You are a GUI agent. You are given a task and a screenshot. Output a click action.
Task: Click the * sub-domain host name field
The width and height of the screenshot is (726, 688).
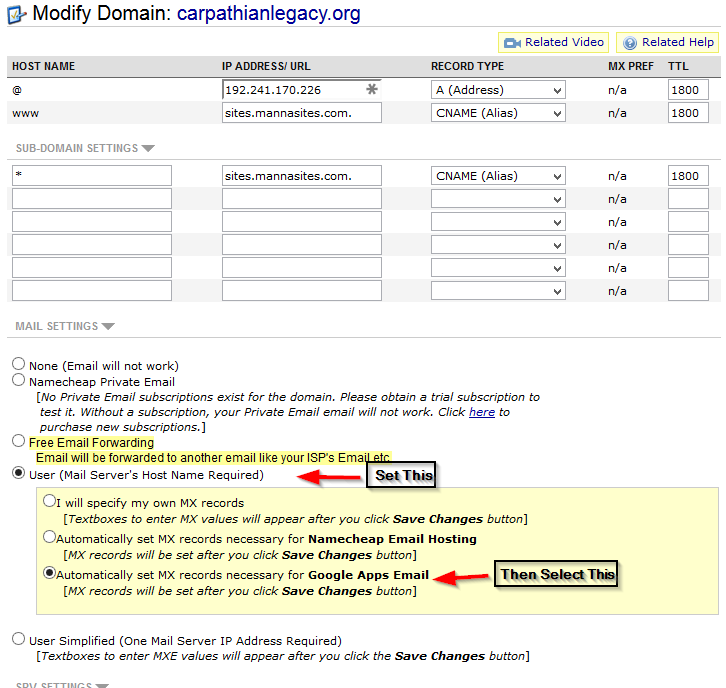[x=92, y=175]
